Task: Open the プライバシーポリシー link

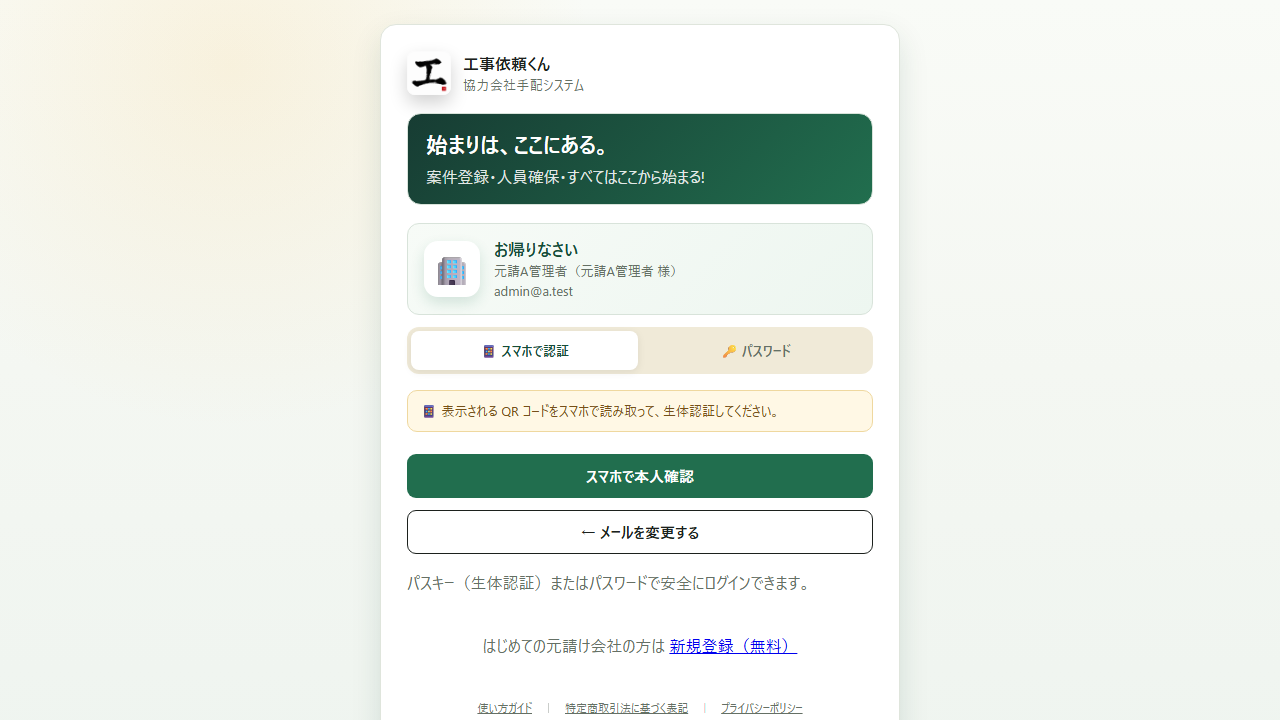Action: click(761, 708)
